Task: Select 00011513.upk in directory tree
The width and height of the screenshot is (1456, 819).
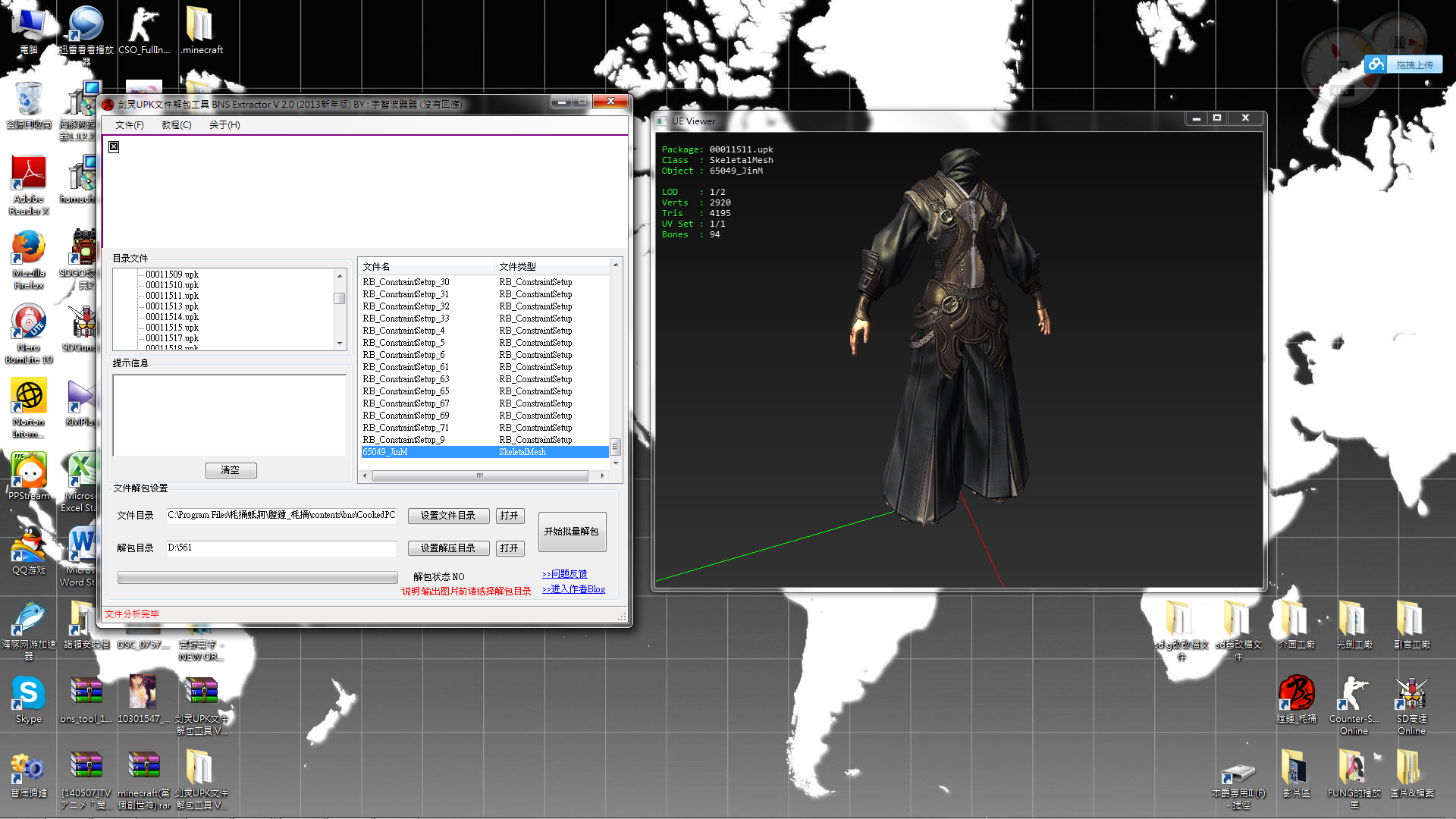Action: (172, 306)
